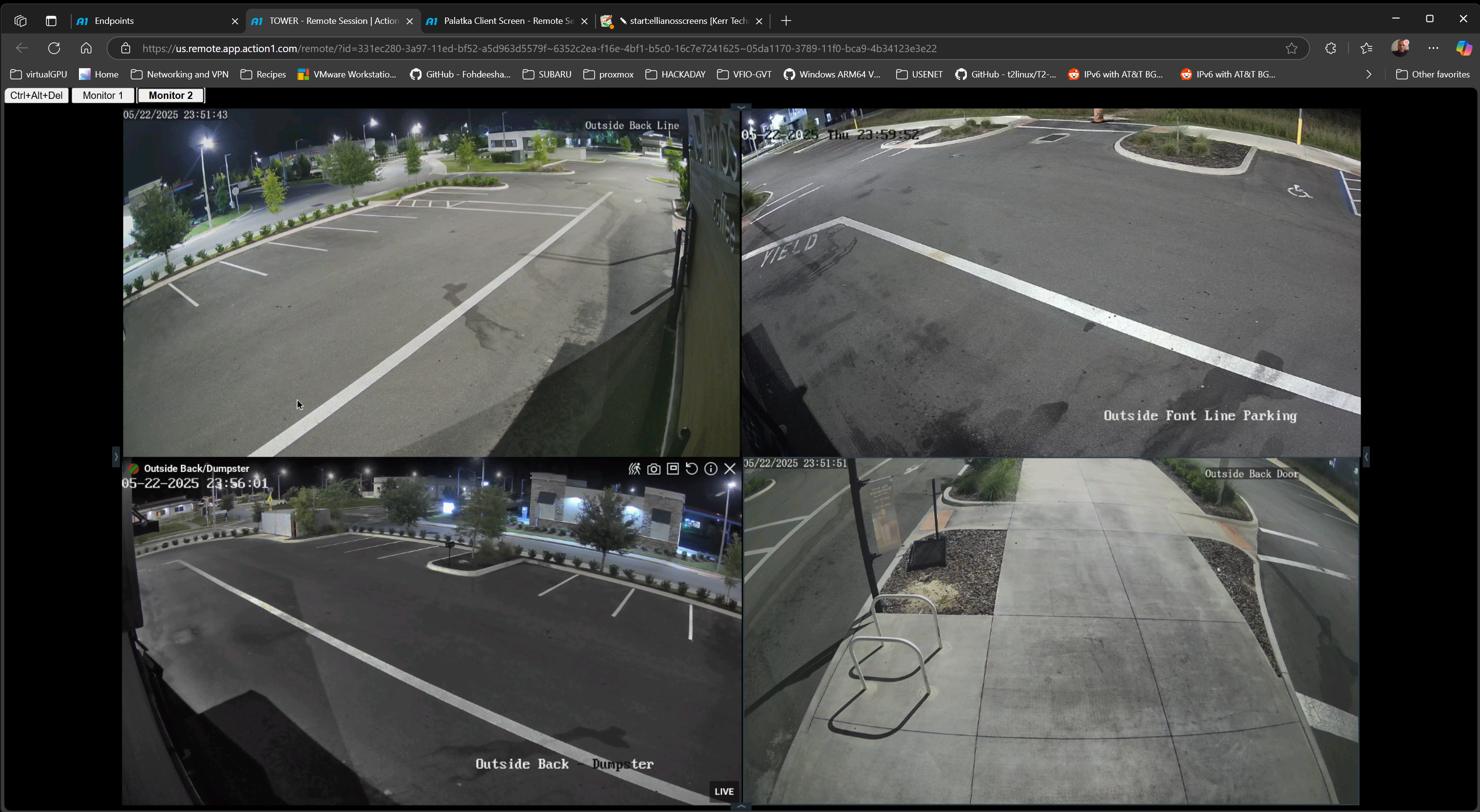Take a snapshot with the camera icon
Viewport: 1480px width, 812px height.
coord(653,469)
